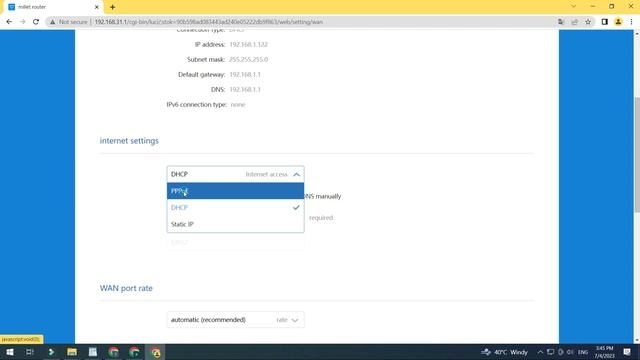640x360 pixels.
Task: Open the Windows Start menu
Action: pyautogui.click(x=9, y=352)
